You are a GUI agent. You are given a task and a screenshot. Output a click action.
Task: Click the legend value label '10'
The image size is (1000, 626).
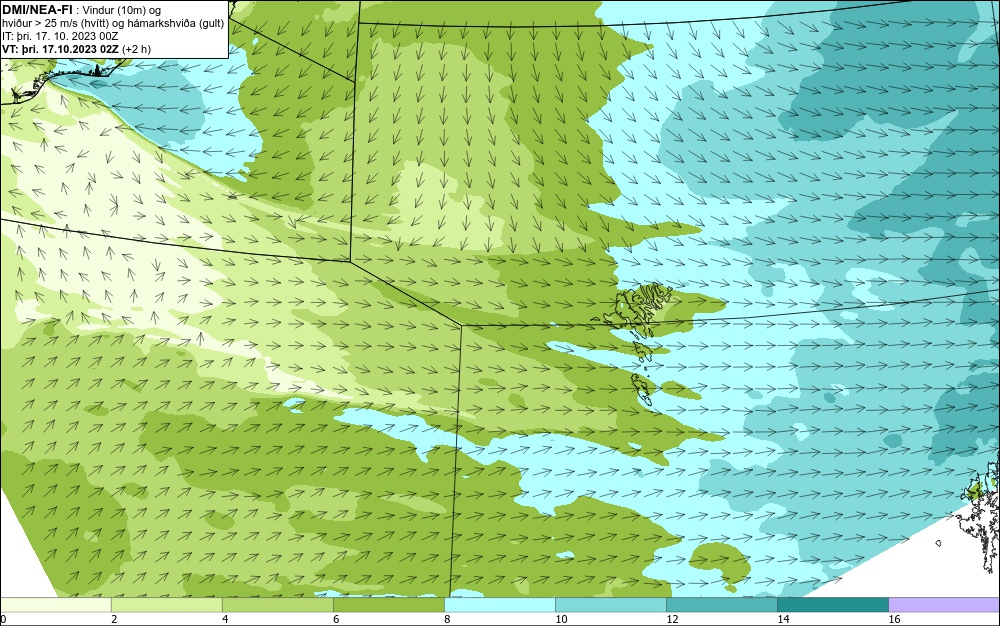(561, 619)
